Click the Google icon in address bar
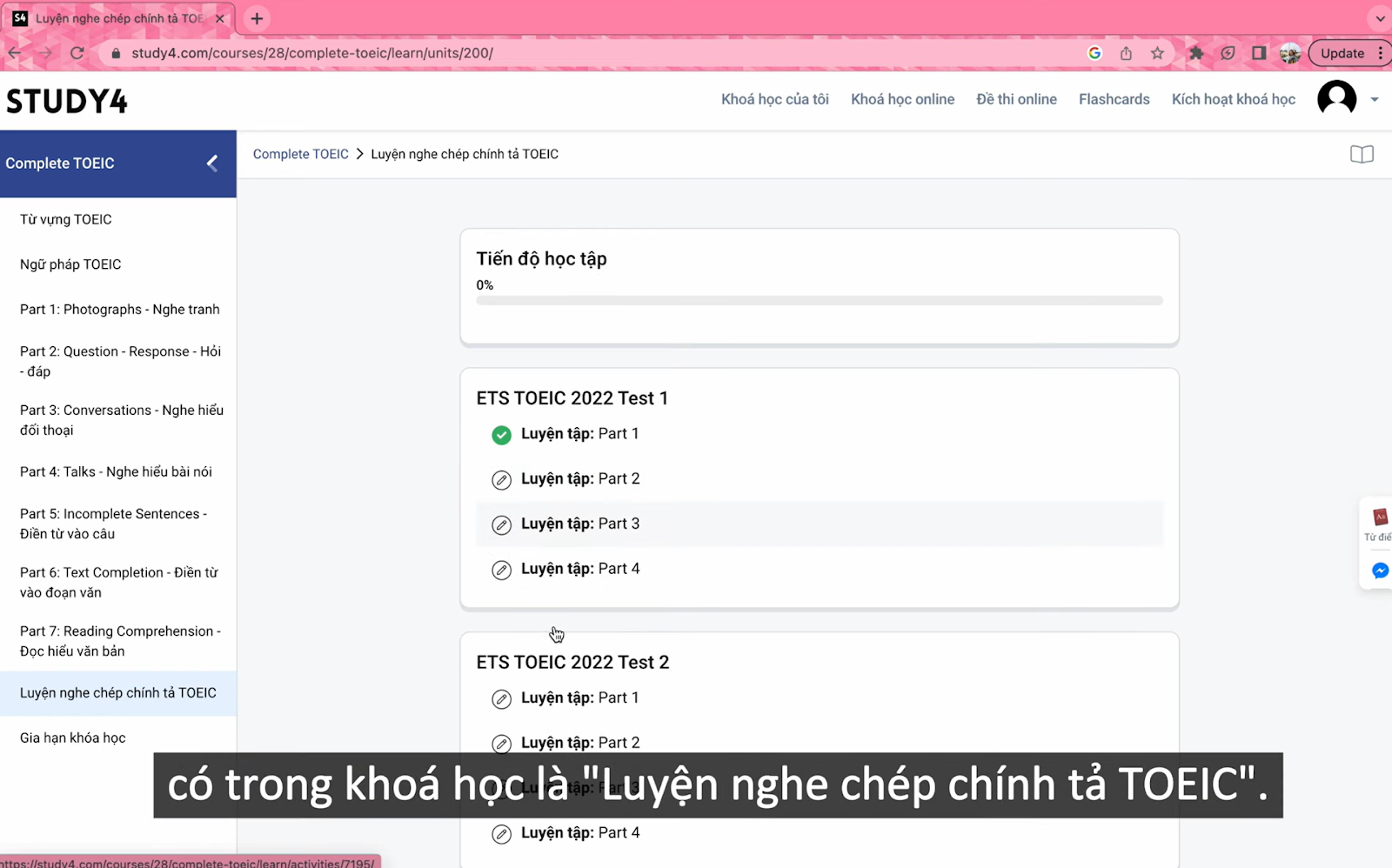The height and width of the screenshot is (868, 1392). (x=1094, y=53)
